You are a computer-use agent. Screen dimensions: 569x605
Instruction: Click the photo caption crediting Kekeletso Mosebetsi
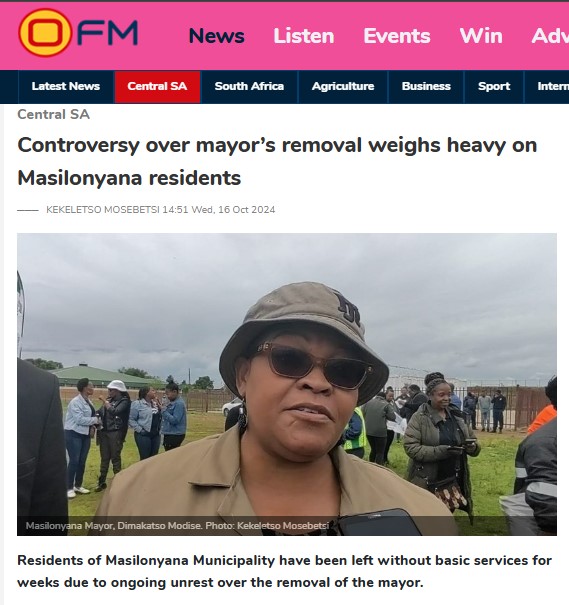coord(177,526)
